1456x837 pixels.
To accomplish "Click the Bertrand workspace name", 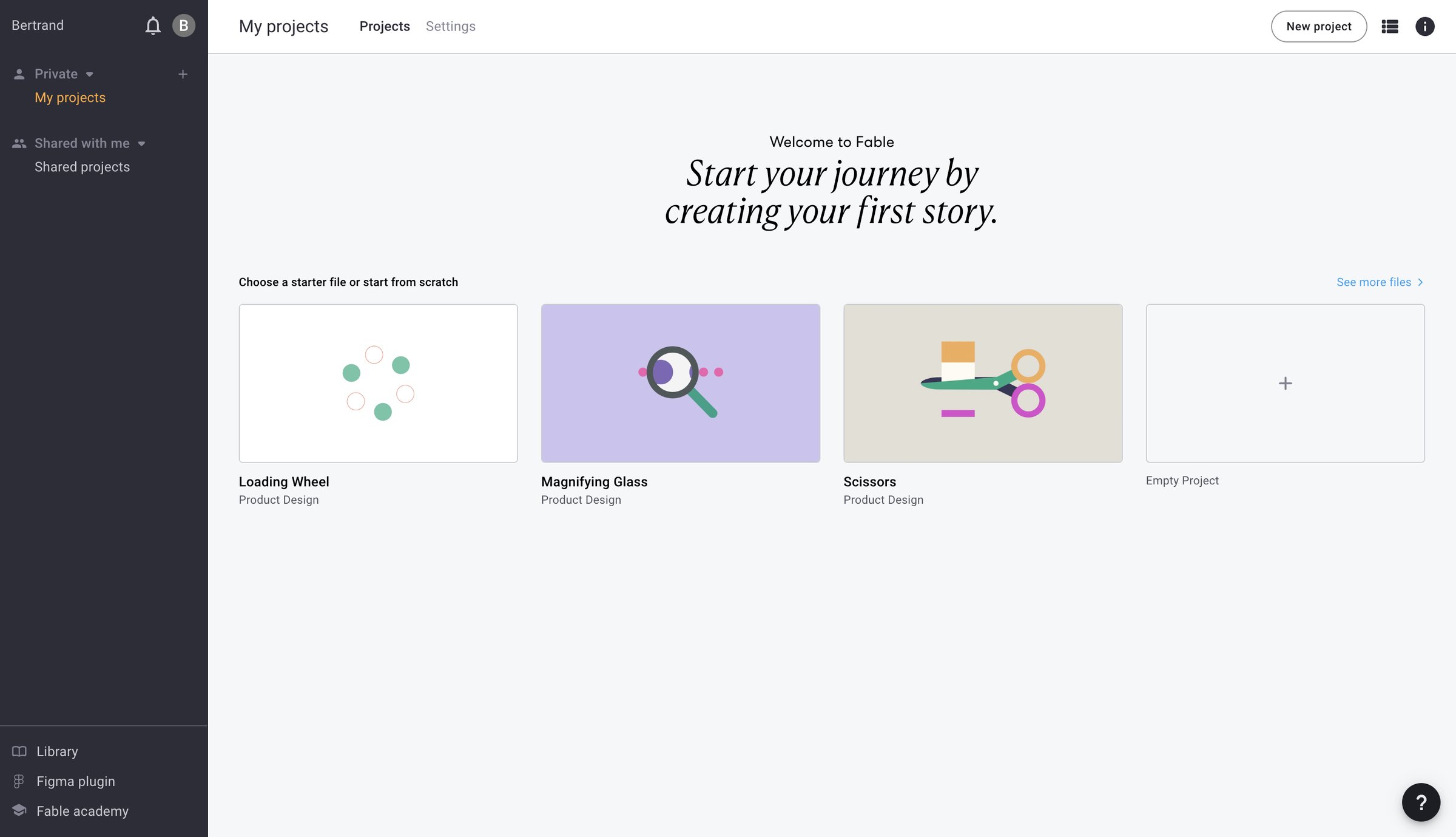I will click(38, 25).
